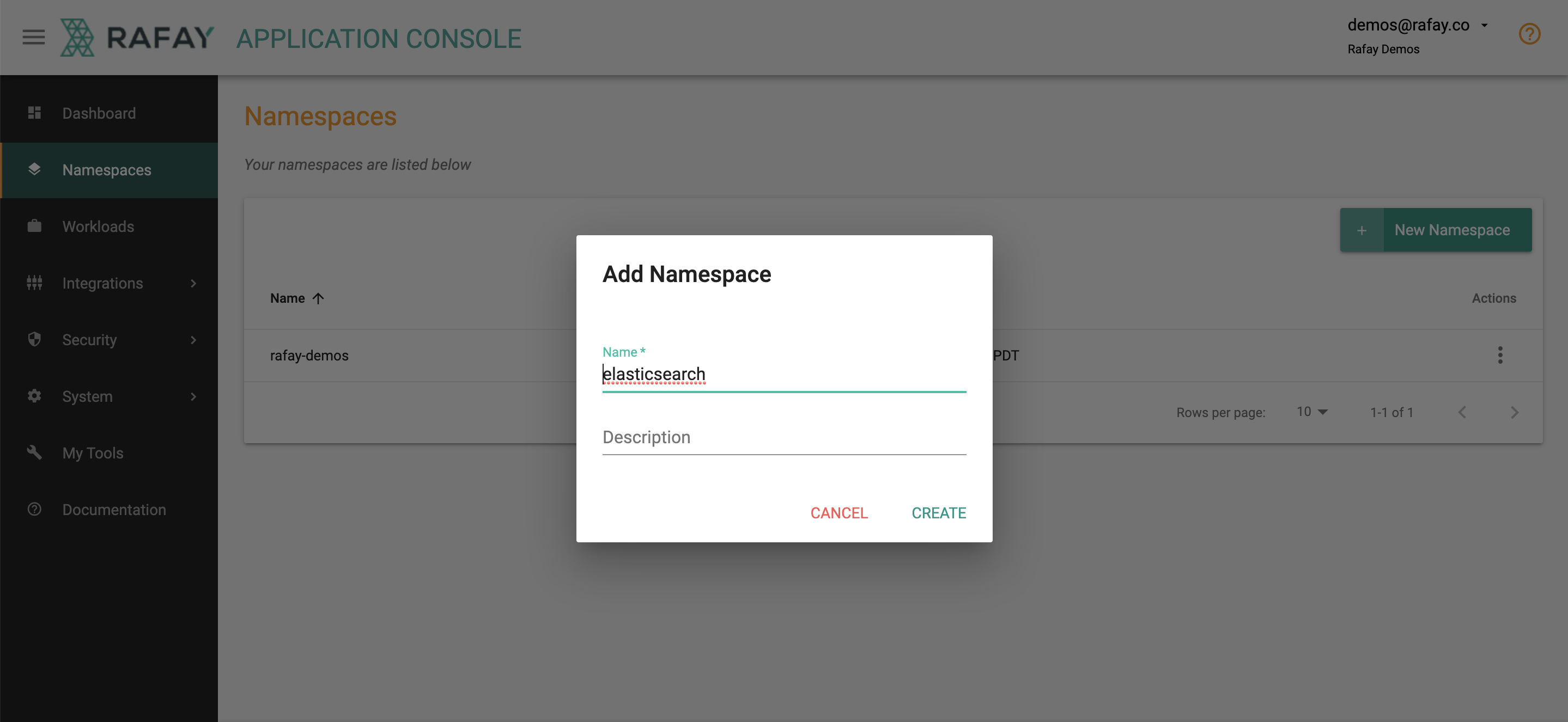Click the Rafay logo

tap(137, 38)
